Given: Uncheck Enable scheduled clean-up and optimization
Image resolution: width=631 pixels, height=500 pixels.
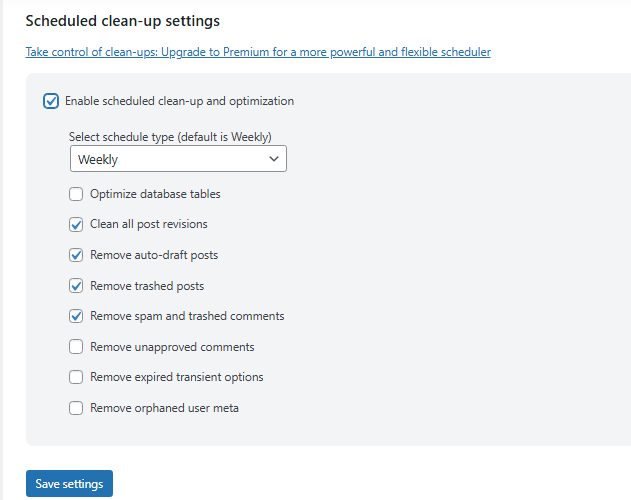Looking at the screenshot, I should 51,101.
